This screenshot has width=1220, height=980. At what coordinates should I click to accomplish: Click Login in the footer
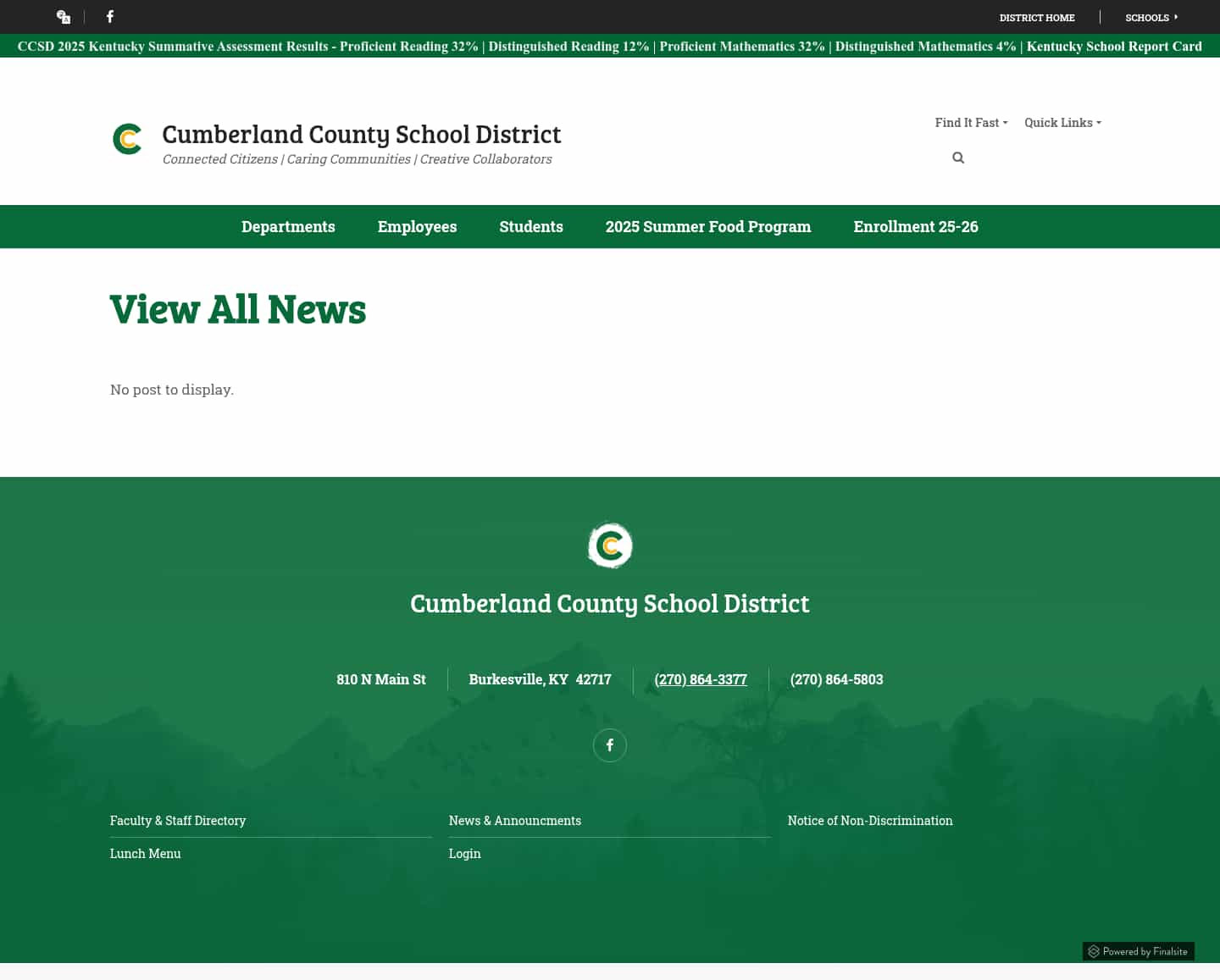pyautogui.click(x=464, y=853)
